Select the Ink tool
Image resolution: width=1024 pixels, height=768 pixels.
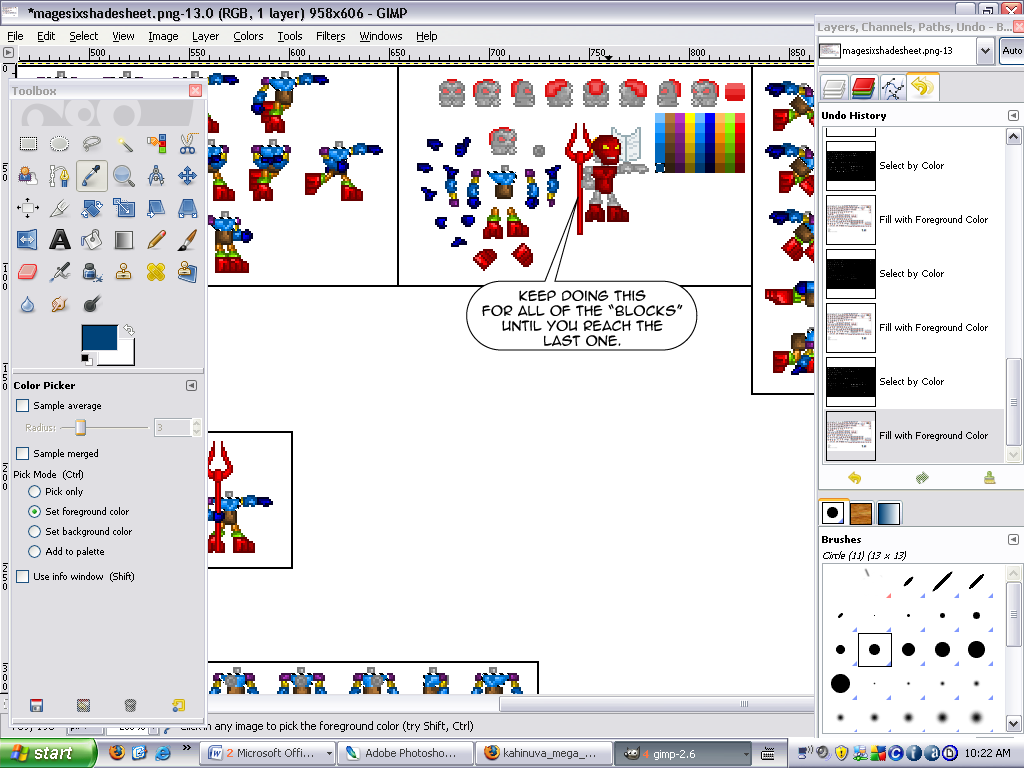(91, 272)
